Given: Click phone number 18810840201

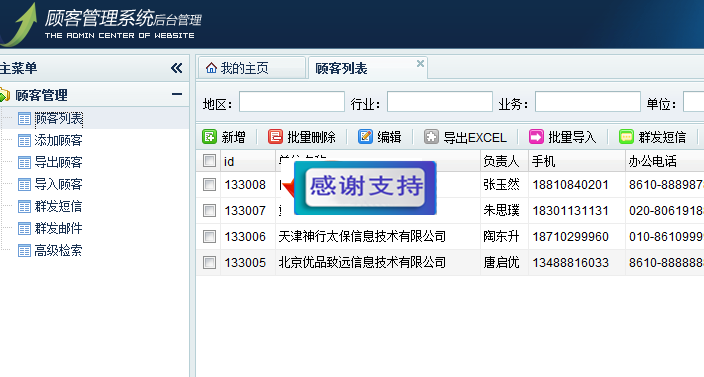Looking at the screenshot, I should coord(570,185).
